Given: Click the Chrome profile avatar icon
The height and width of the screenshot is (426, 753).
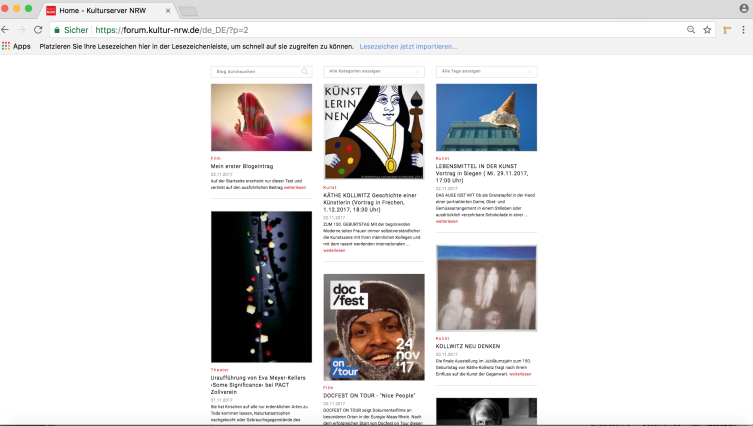Looking at the screenshot, I should click(x=743, y=9).
